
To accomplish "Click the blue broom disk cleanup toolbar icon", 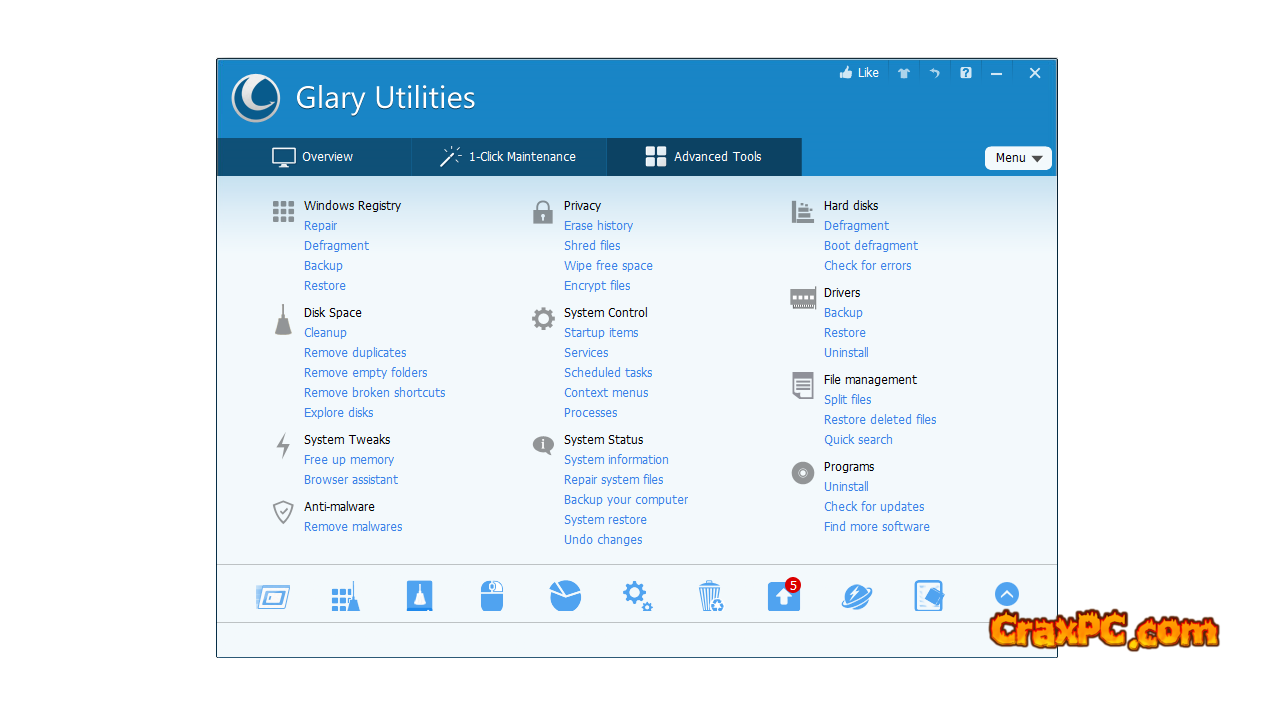I will click(x=420, y=596).
